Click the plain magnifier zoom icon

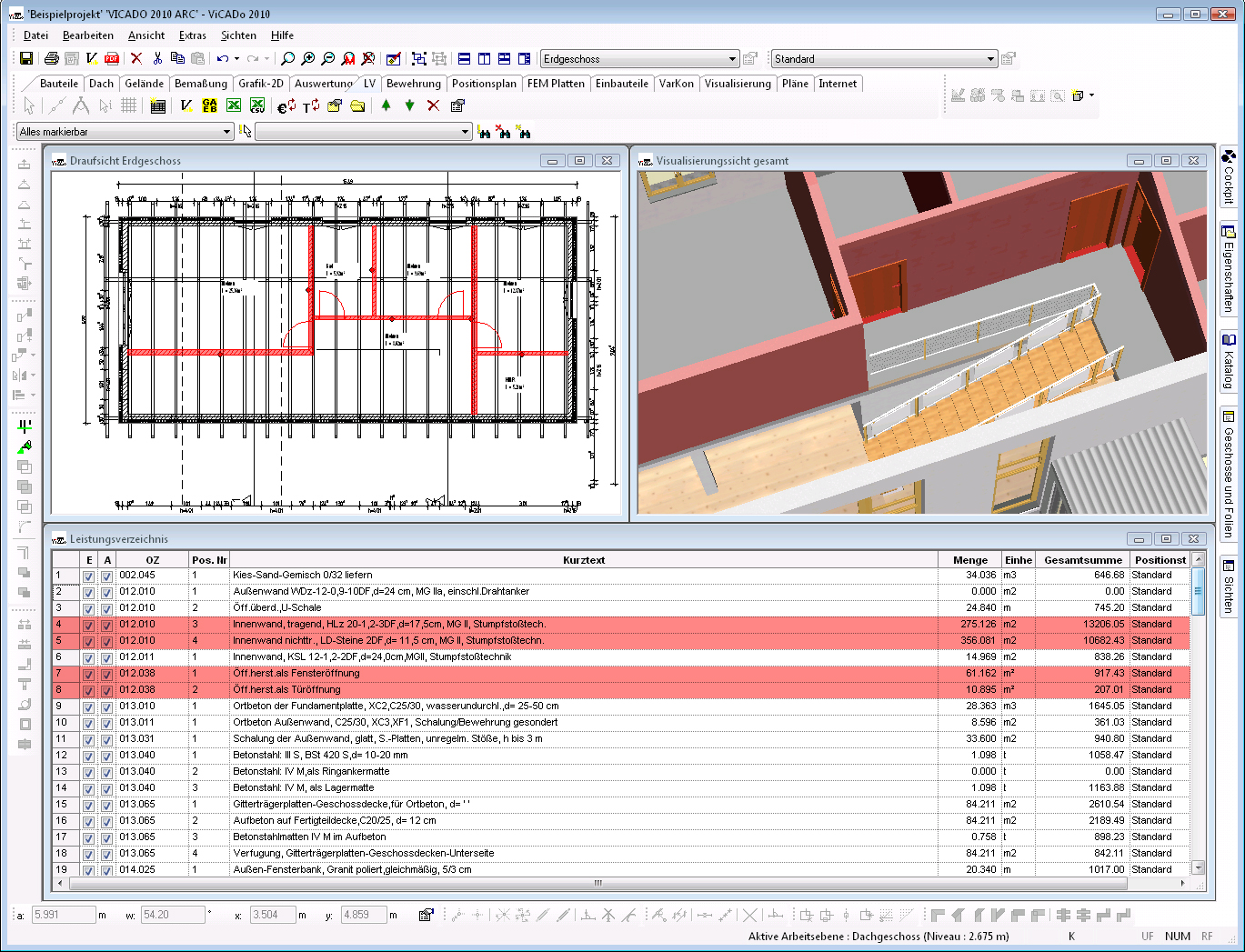287,58
